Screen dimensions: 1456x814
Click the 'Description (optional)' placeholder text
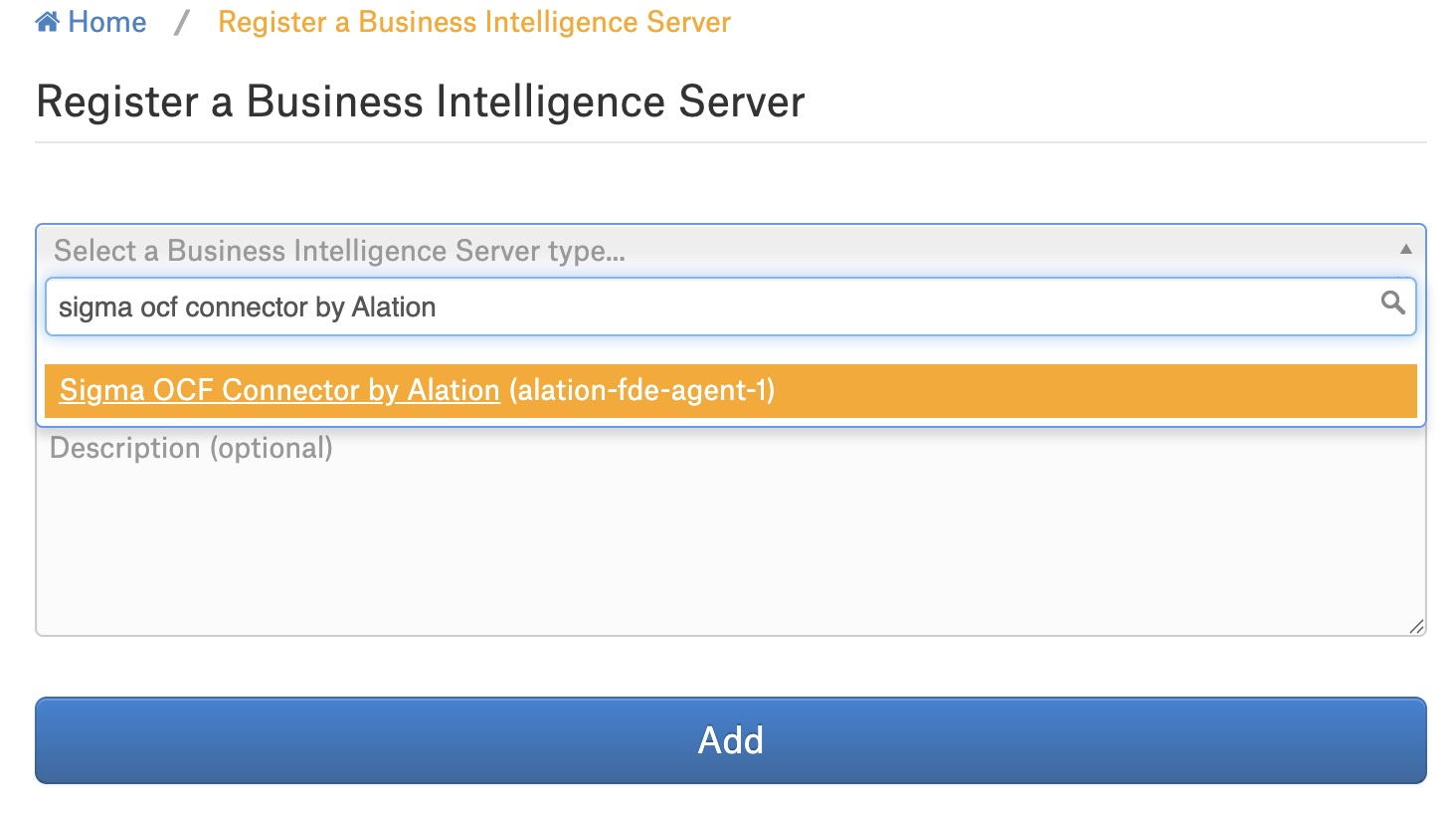pos(191,448)
